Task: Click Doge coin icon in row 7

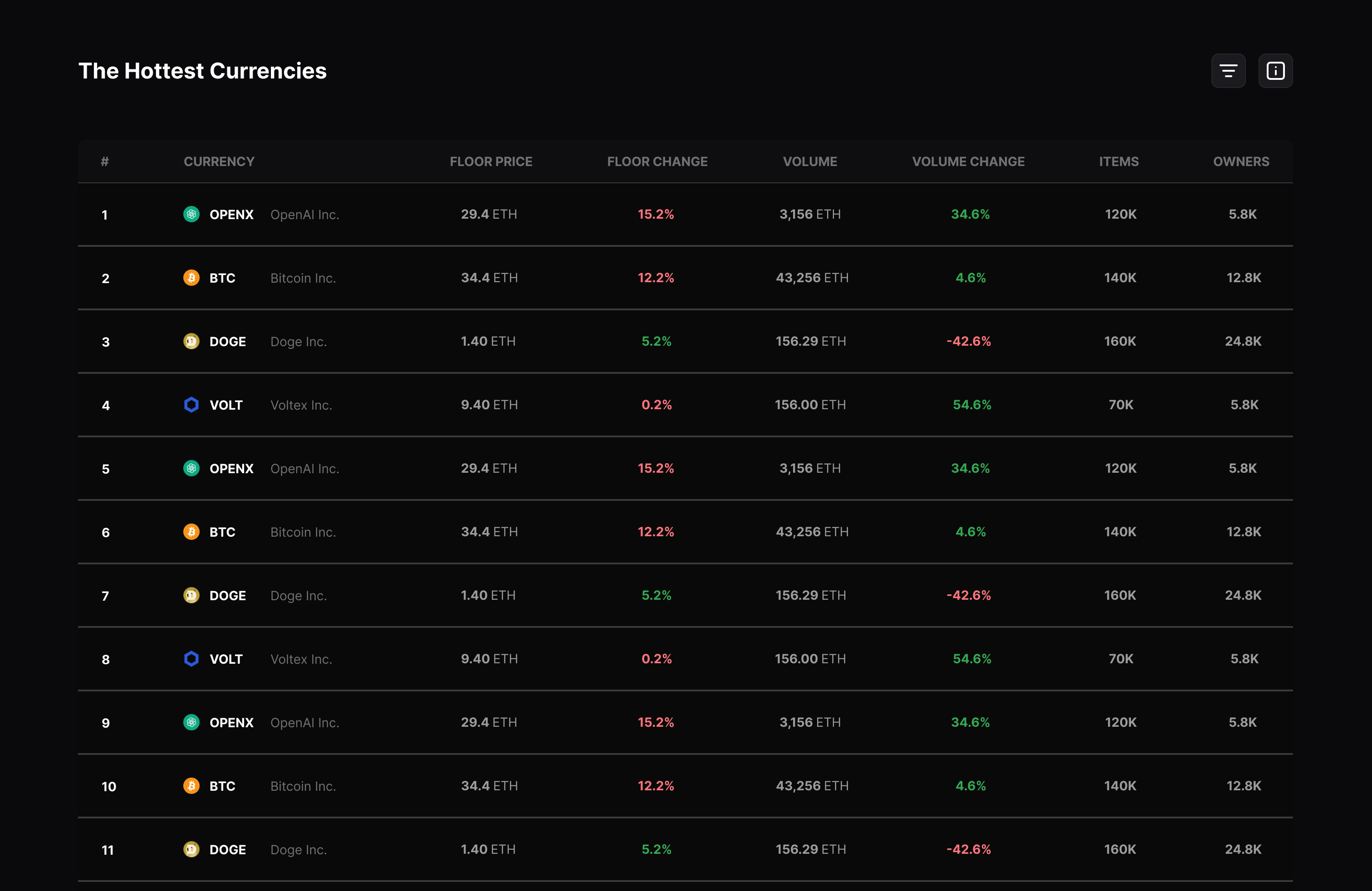Action: pos(191,595)
